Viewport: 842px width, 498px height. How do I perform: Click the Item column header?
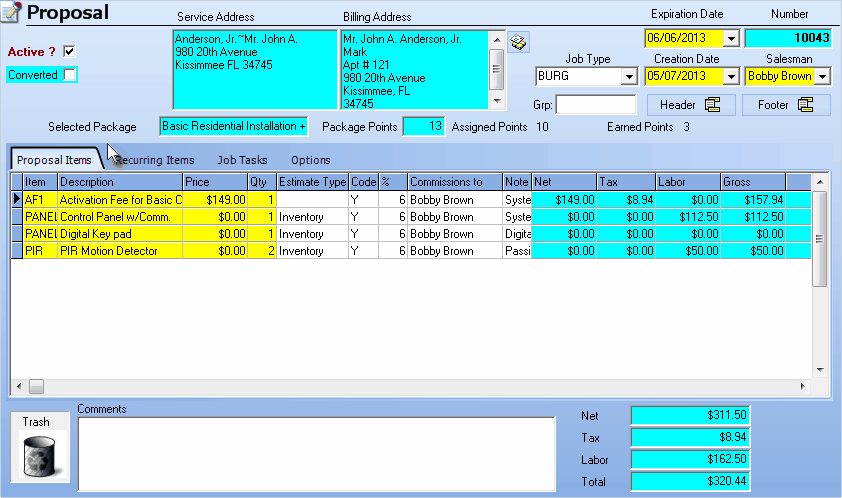(x=40, y=182)
